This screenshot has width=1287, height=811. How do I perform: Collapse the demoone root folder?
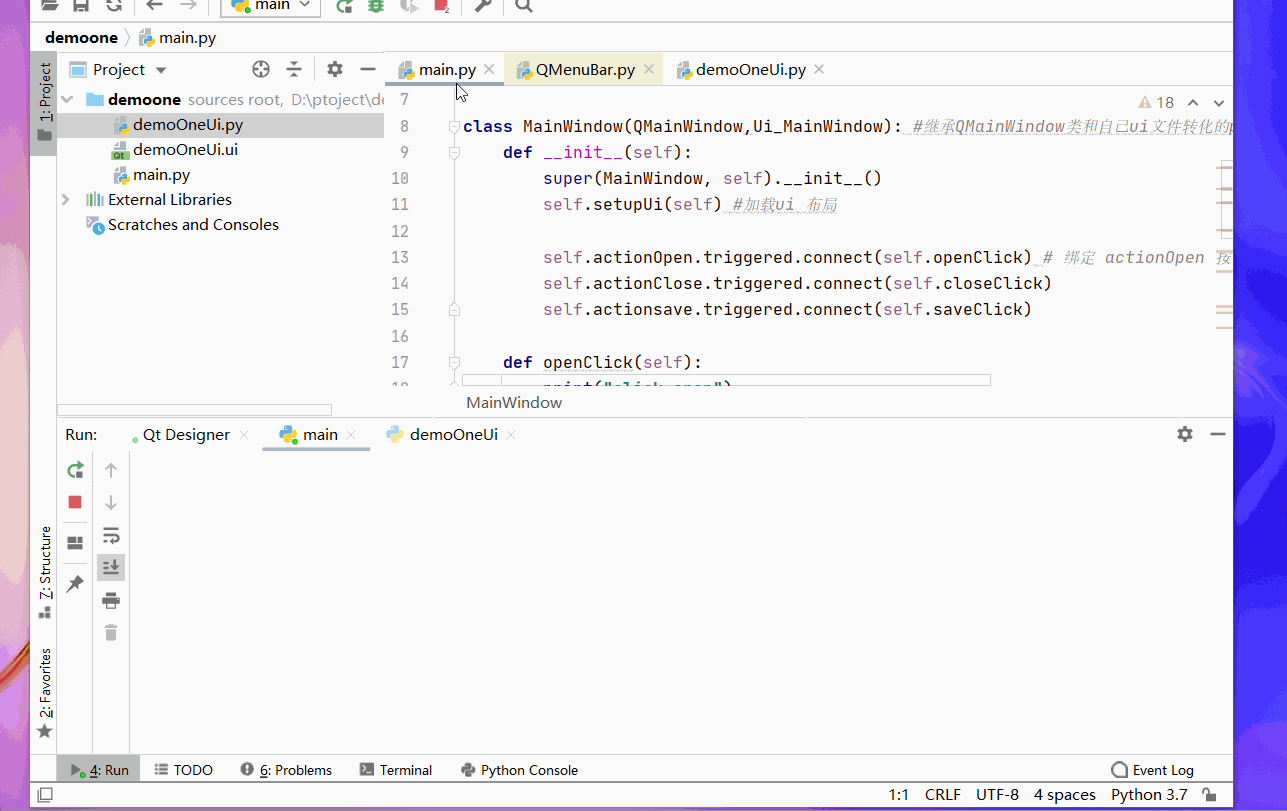[x=68, y=100]
